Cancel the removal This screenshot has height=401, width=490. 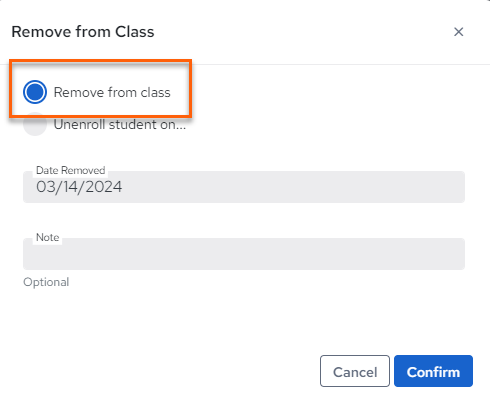[355, 371]
